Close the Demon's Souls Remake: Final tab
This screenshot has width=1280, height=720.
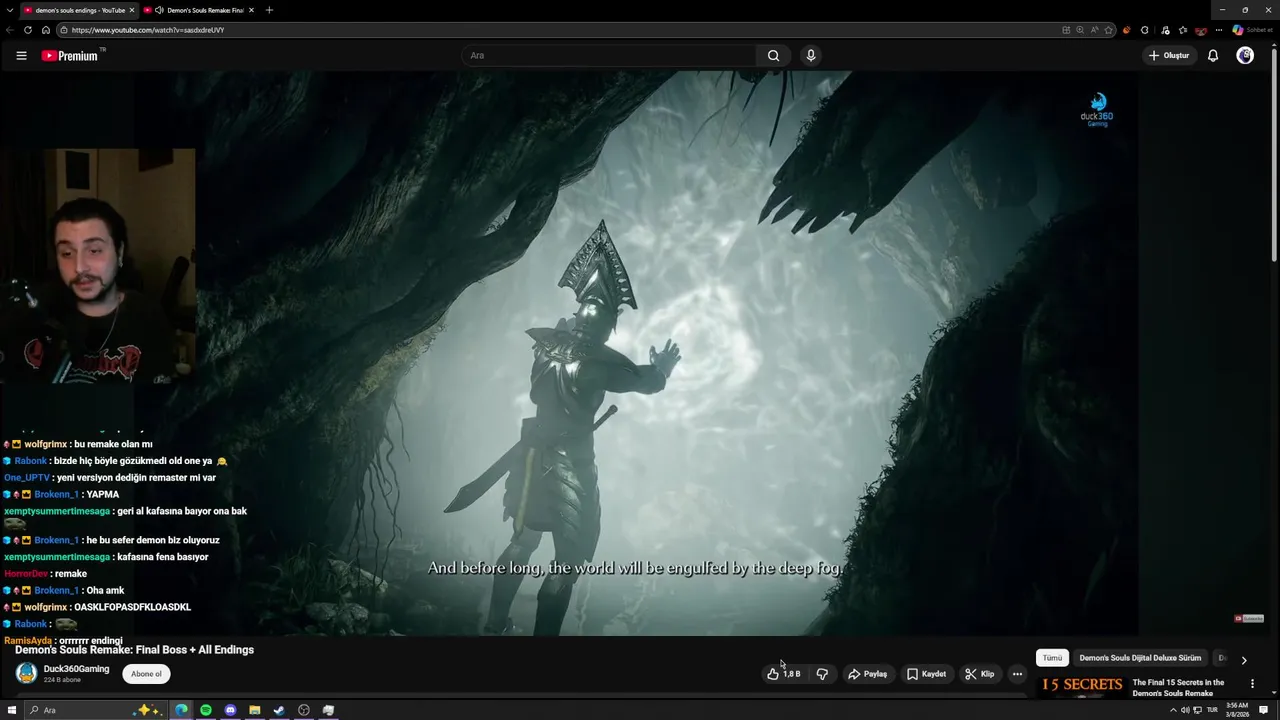coord(251,10)
